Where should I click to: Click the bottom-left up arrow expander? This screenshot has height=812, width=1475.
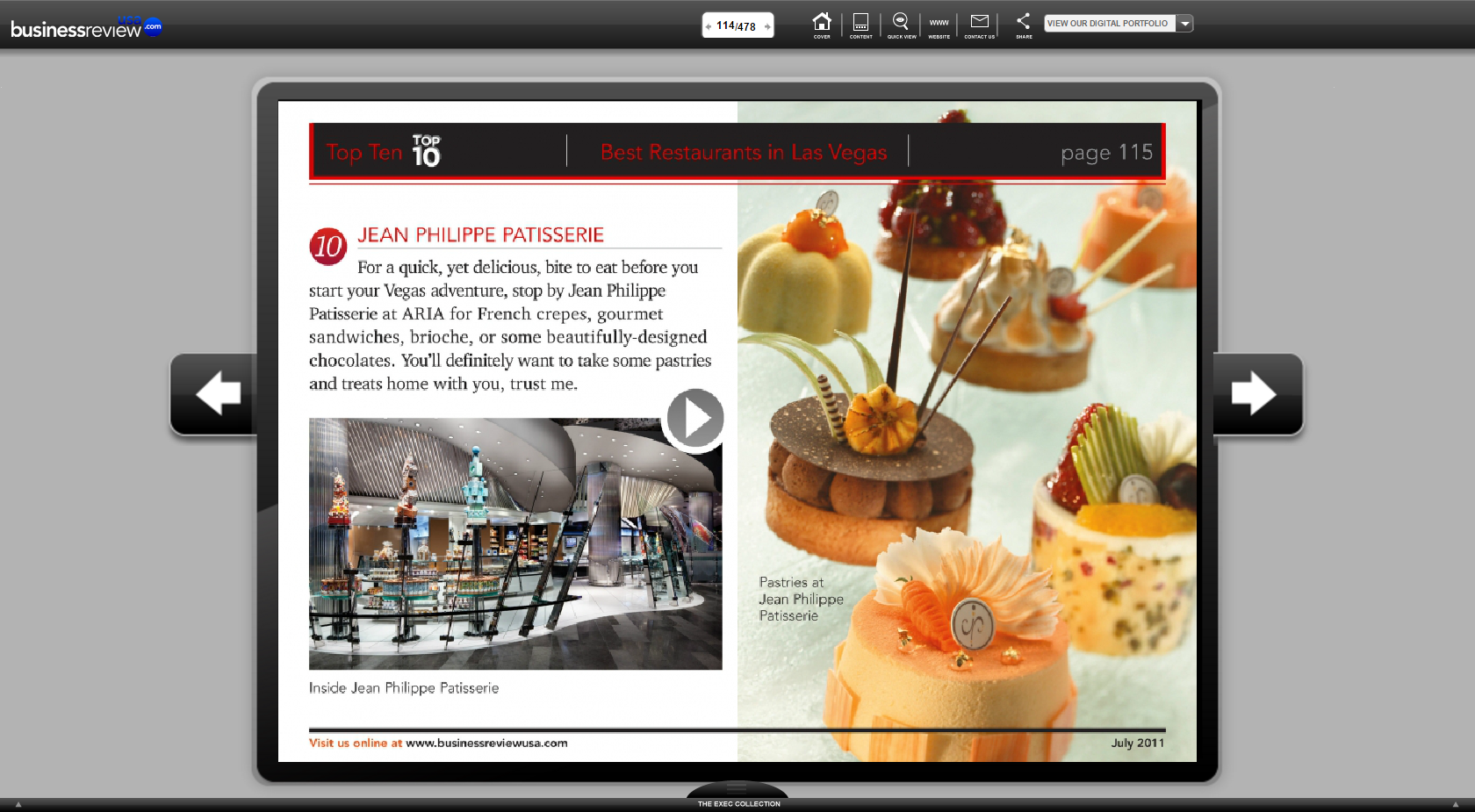click(18, 804)
